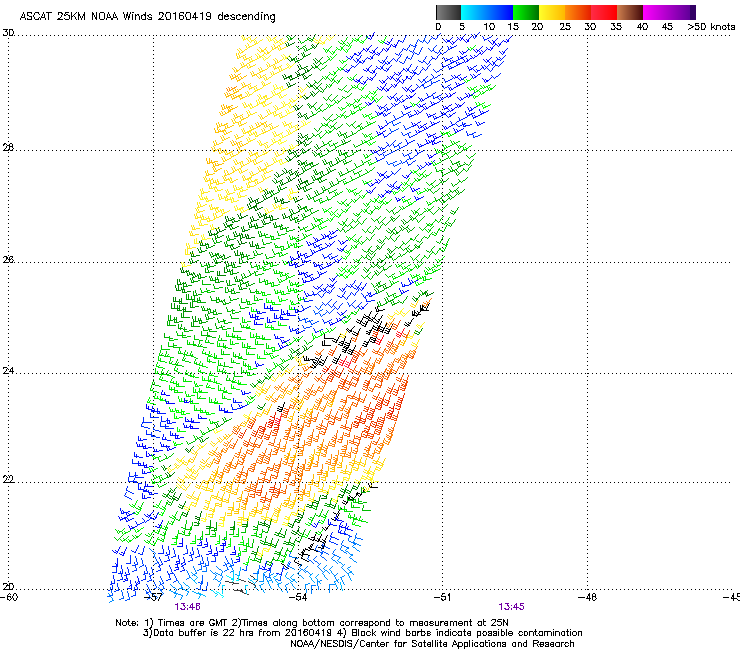This screenshot has height=650, width=740.
Task: Click the "NOAA/NESDIS/Center for Satellite Applications and Research" credit
Action: click(432, 644)
